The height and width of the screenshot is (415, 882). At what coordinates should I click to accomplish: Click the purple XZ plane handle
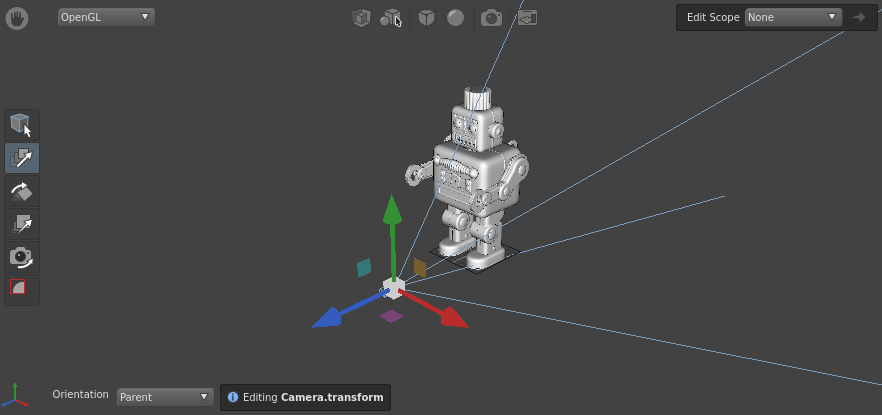coord(391,316)
